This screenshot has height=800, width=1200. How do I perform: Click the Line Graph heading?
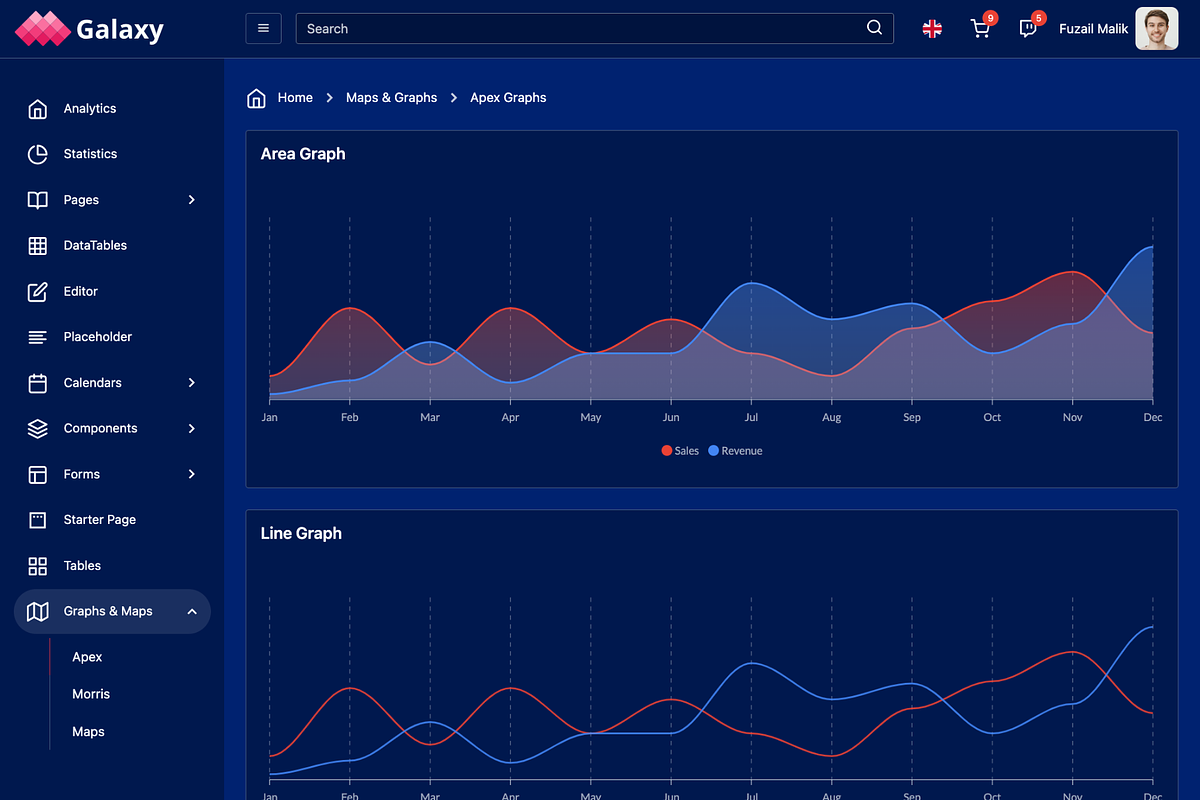coord(301,534)
